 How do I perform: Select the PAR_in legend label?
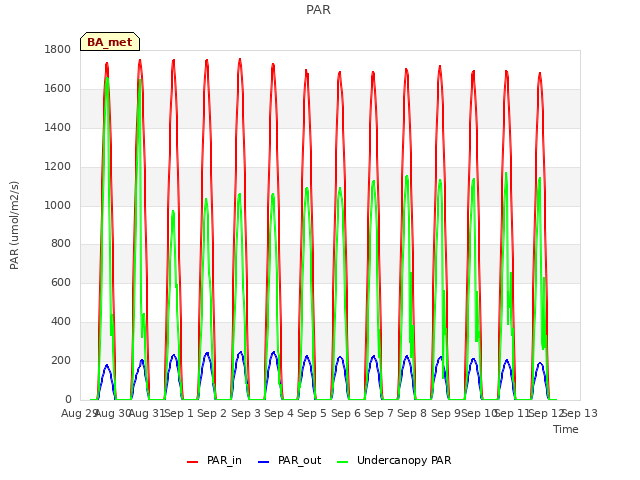(x=224, y=460)
